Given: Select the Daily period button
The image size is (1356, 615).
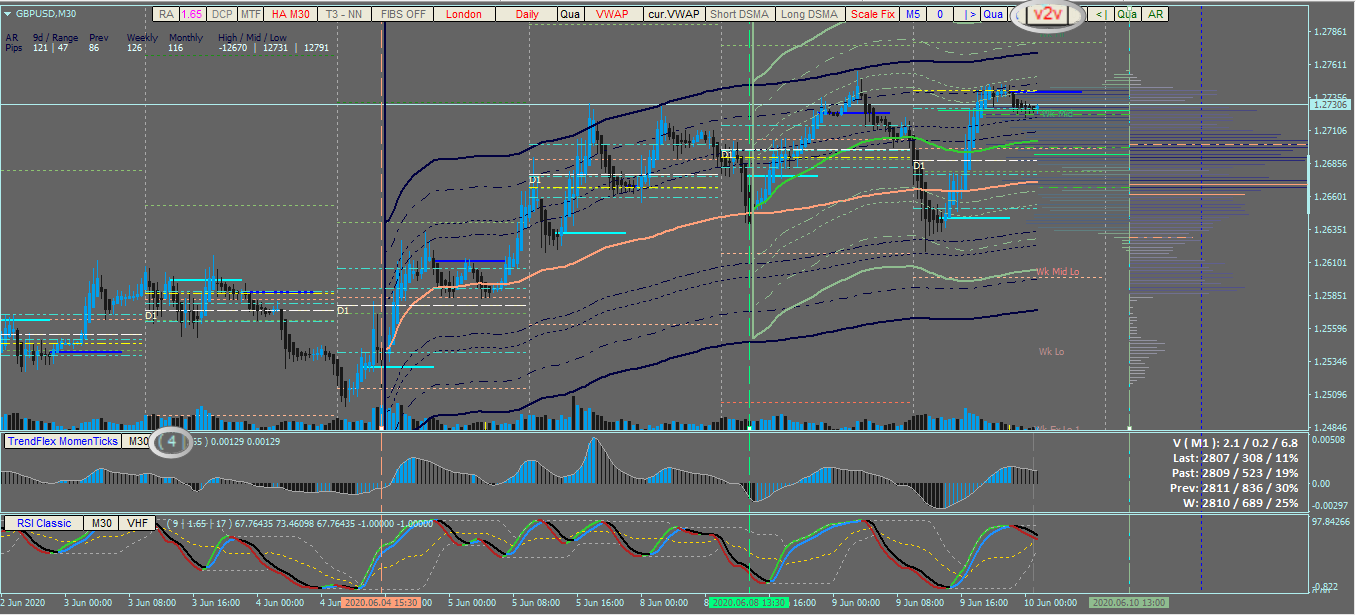Looking at the screenshot, I should tap(525, 14).
